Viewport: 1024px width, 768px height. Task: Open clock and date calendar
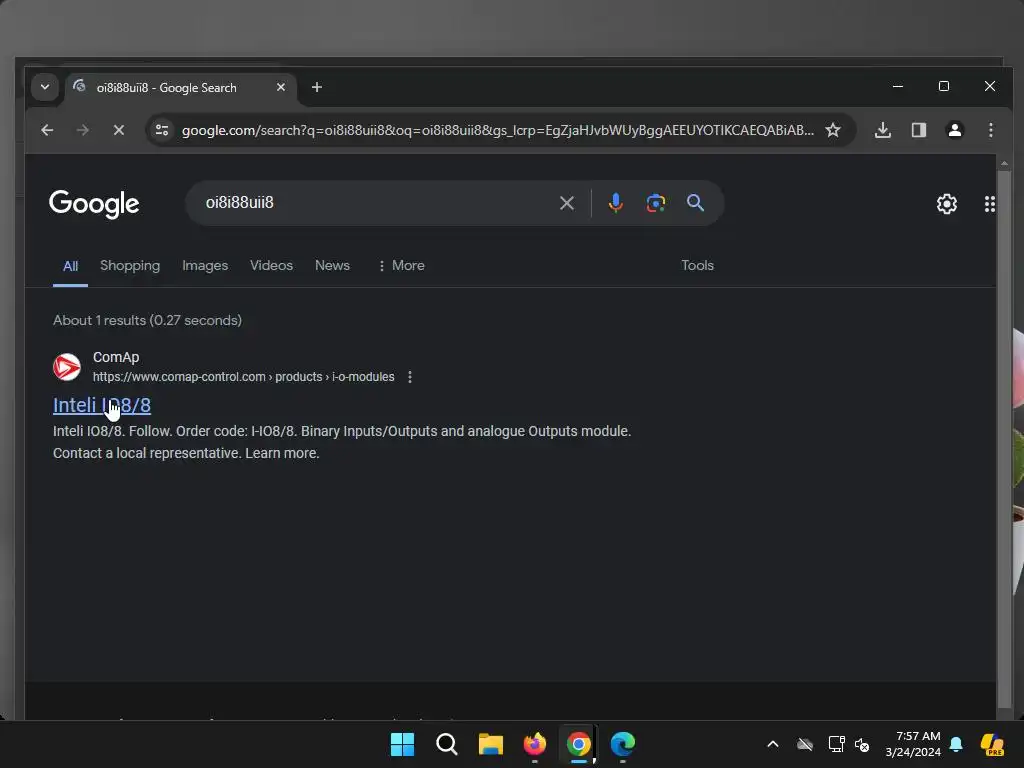[913, 744]
